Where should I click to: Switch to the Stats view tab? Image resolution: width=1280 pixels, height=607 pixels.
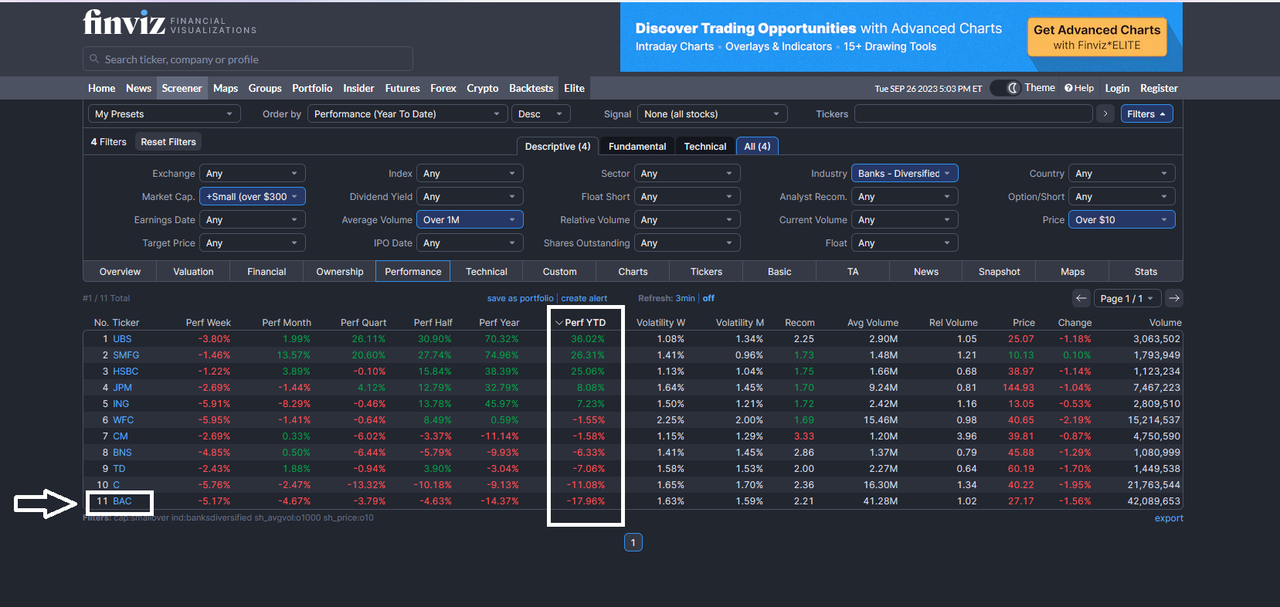(1146, 271)
